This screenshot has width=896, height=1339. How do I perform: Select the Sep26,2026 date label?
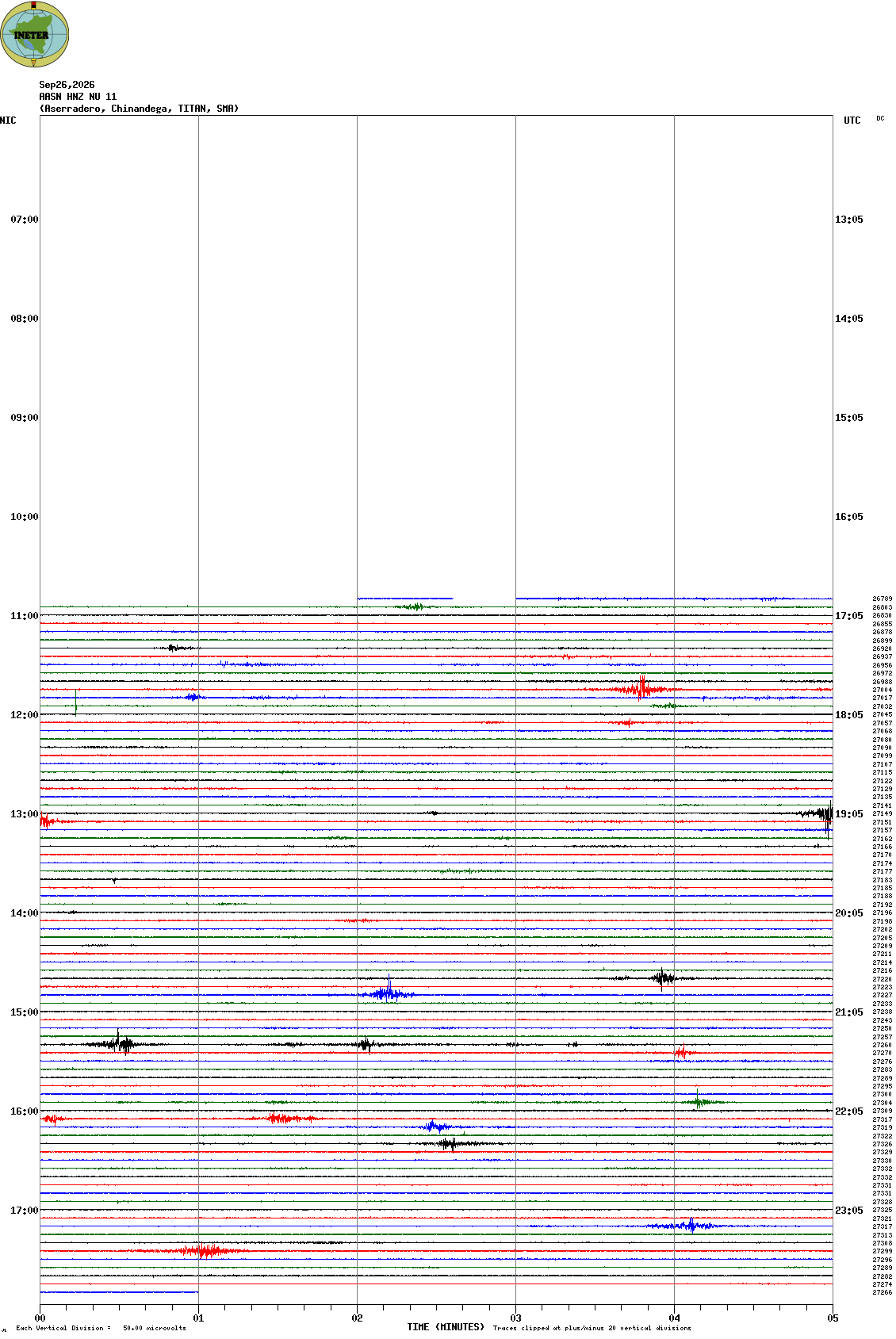(67, 85)
